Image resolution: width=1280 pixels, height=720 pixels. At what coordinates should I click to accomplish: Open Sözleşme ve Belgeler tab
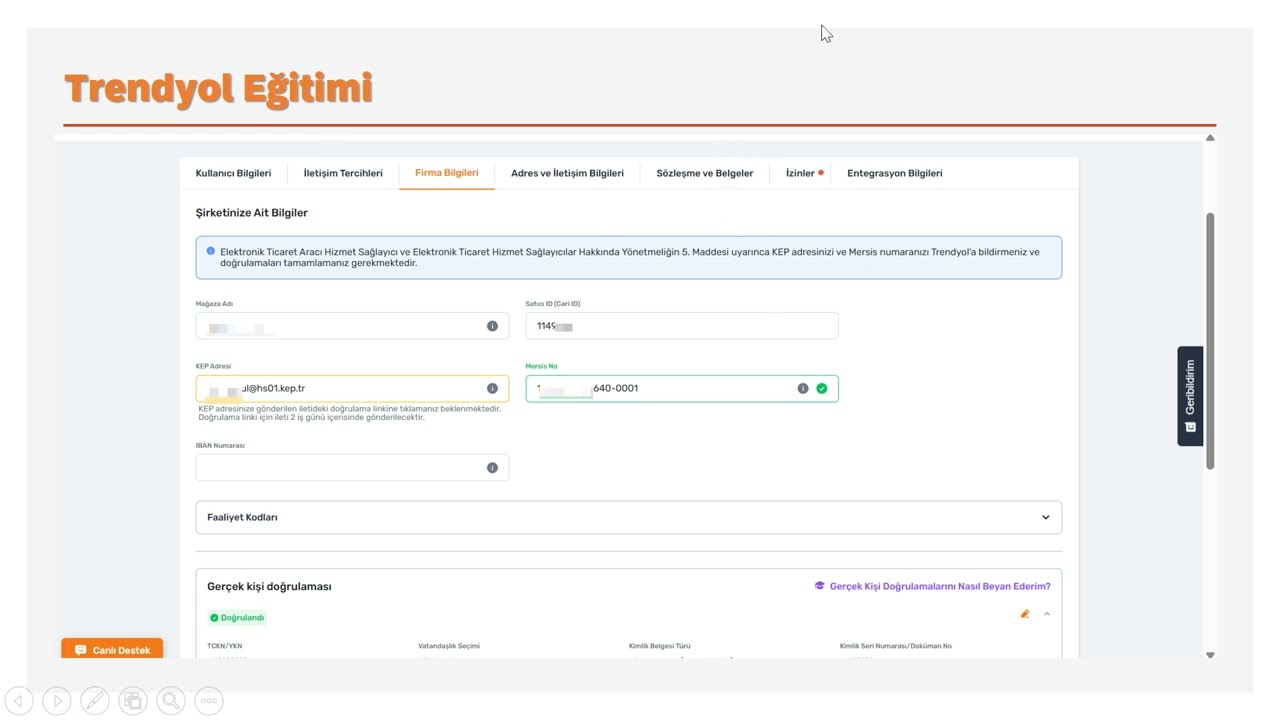tap(705, 173)
